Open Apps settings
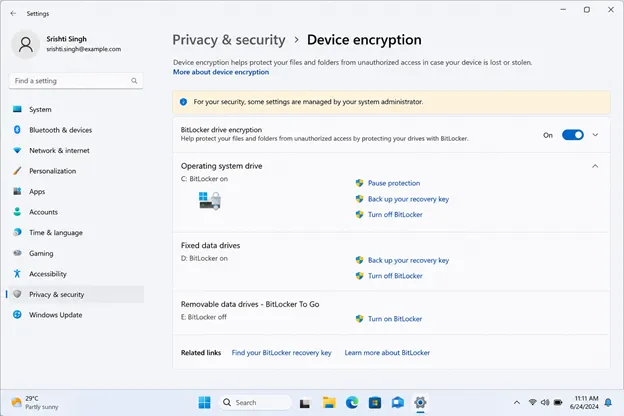 click(x=76, y=191)
